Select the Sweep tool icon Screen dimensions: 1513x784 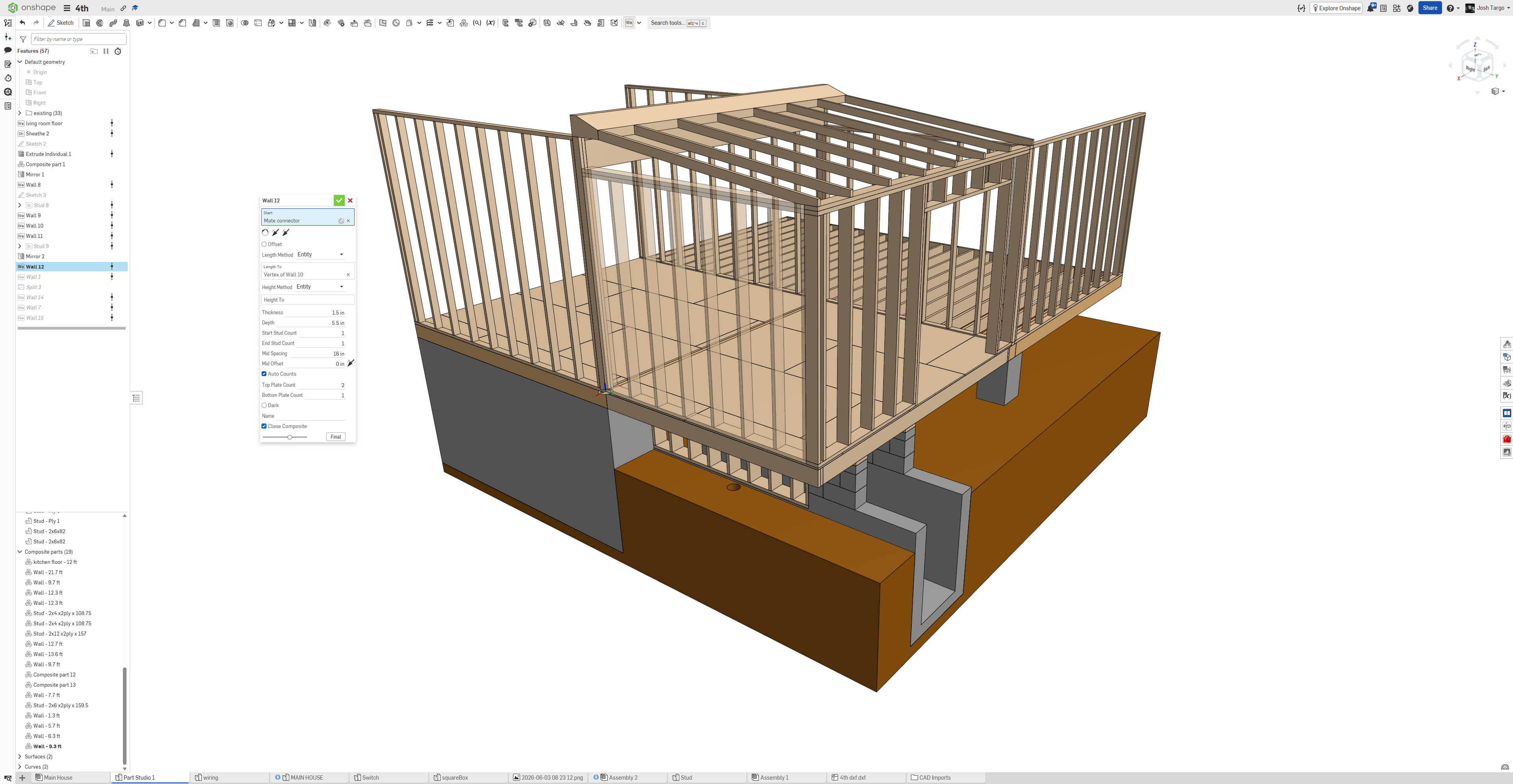[x=113, y=23]
